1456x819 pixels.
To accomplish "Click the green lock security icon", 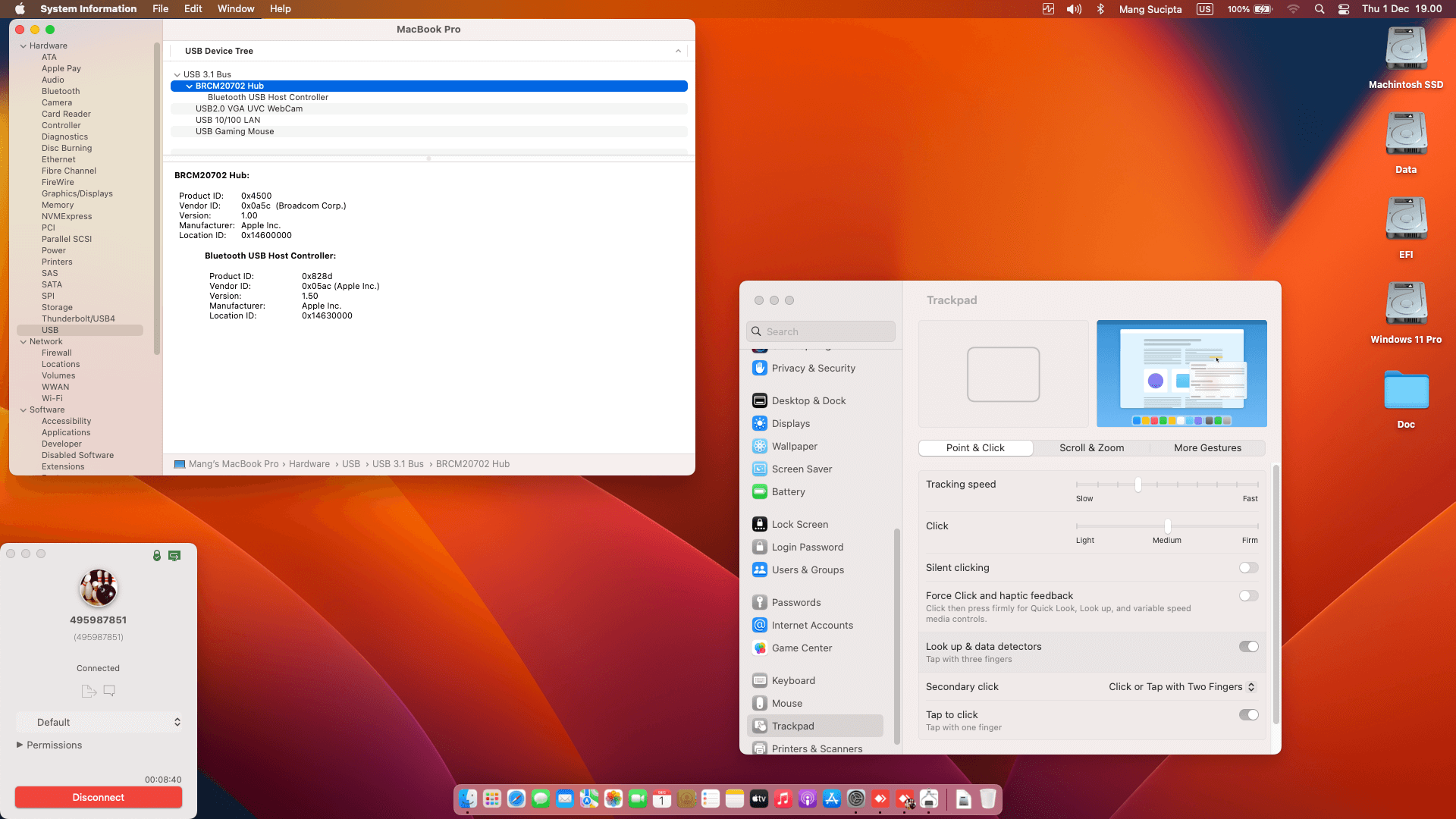I will click(x=157, y=556).
